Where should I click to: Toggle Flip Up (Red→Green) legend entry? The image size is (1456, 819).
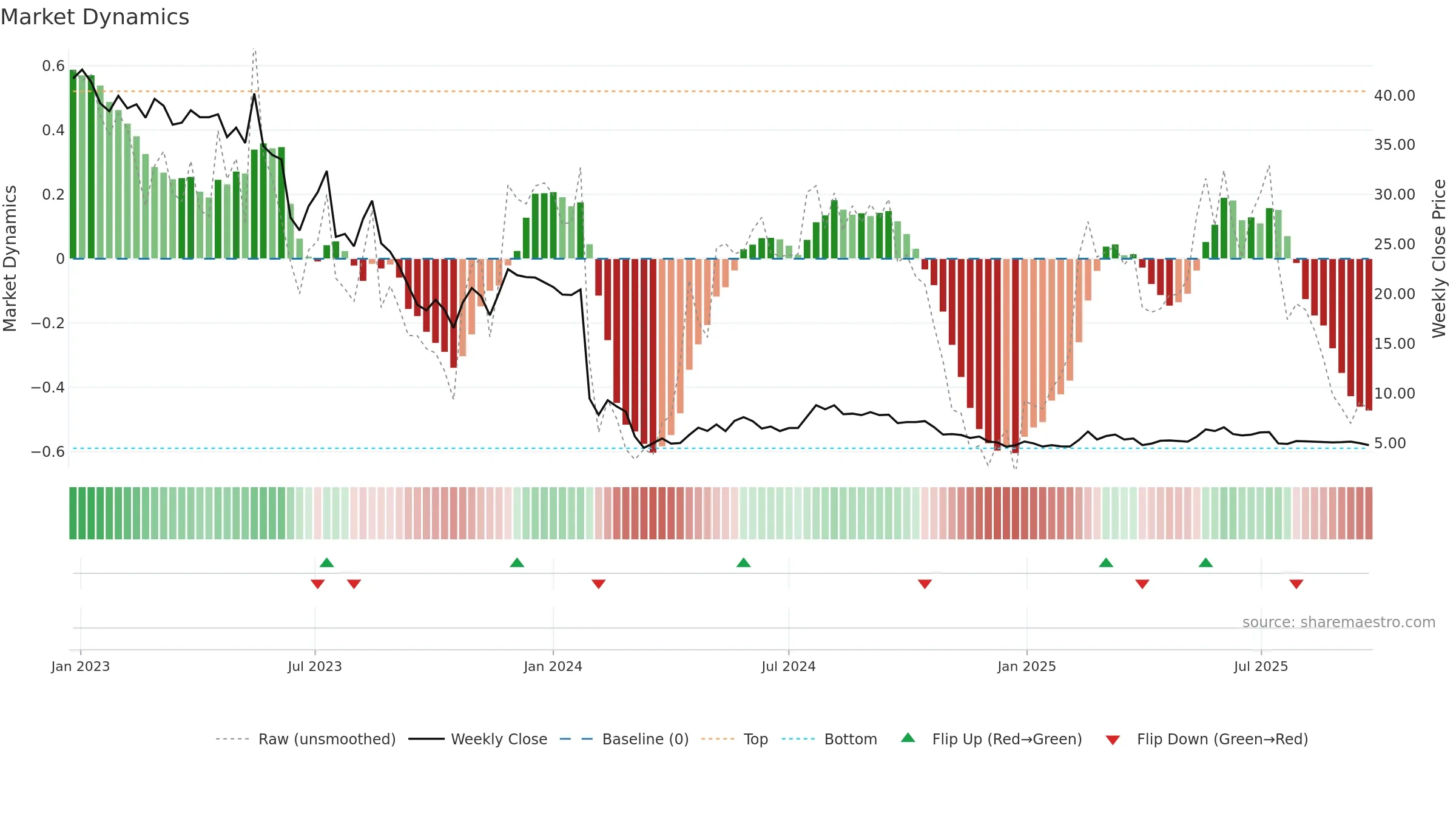(x=991, y=739)
